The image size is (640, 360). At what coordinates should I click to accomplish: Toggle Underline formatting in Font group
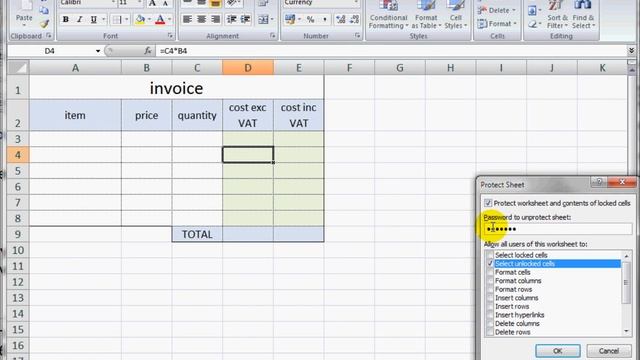click(93, 19)
